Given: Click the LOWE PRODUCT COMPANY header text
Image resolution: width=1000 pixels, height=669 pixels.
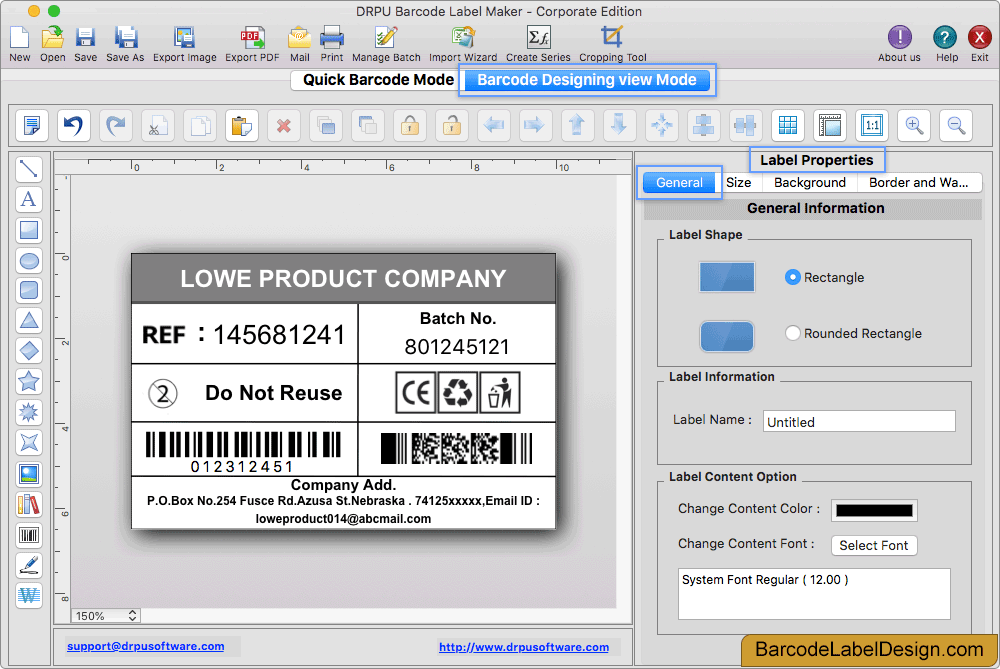Looking at the screenshot, I should 343,279.
